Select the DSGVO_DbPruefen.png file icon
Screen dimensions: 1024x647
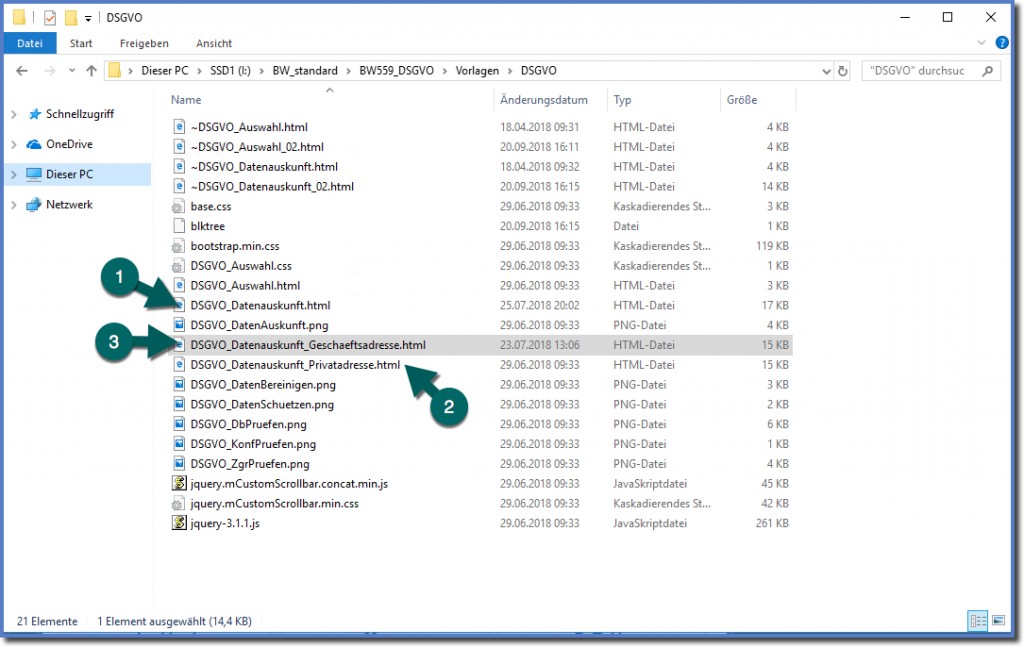(180, 424)
